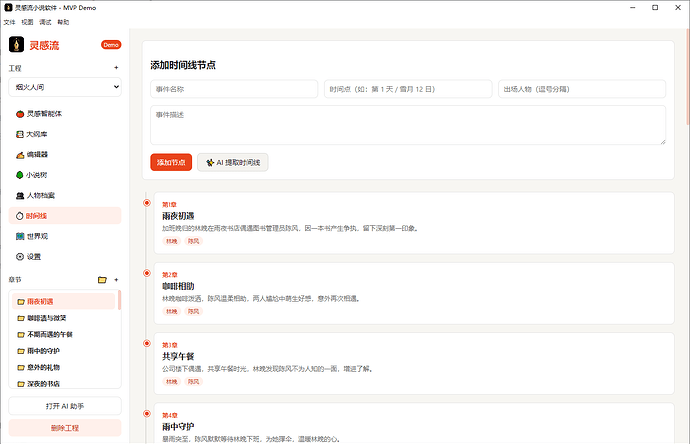Viewport: 690px width, 444px height.
Task: Select the second chapter in list, 咖啡…微笑
Action: click(63, 318)
